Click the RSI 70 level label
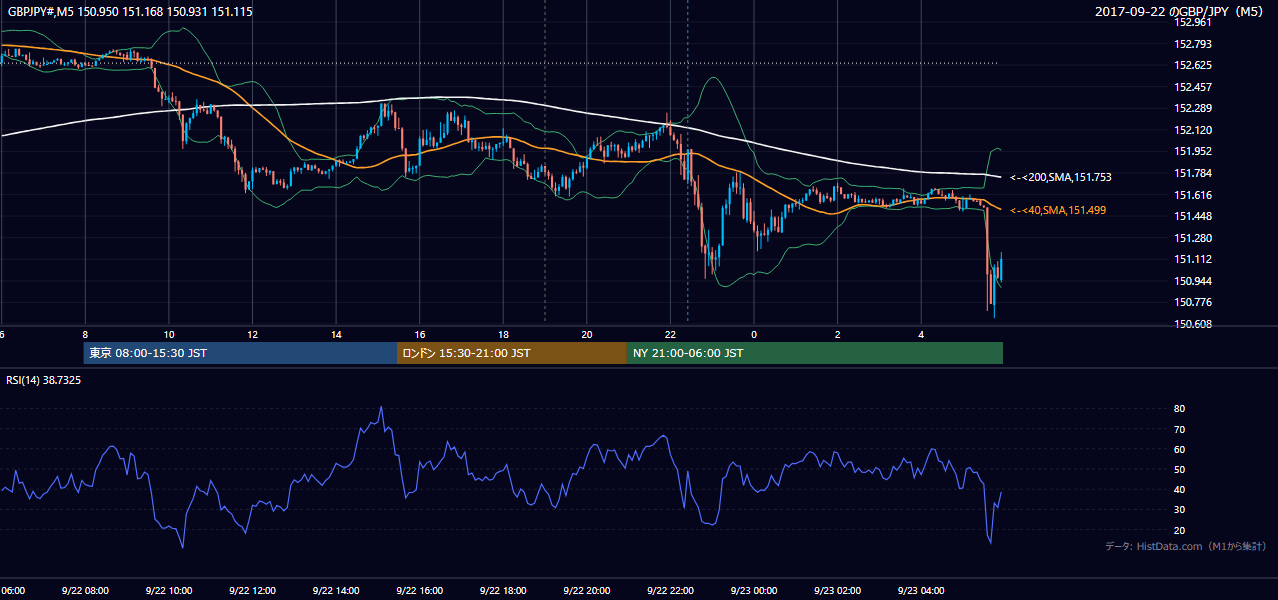The image size is (1278, 600). (1179, 429)
